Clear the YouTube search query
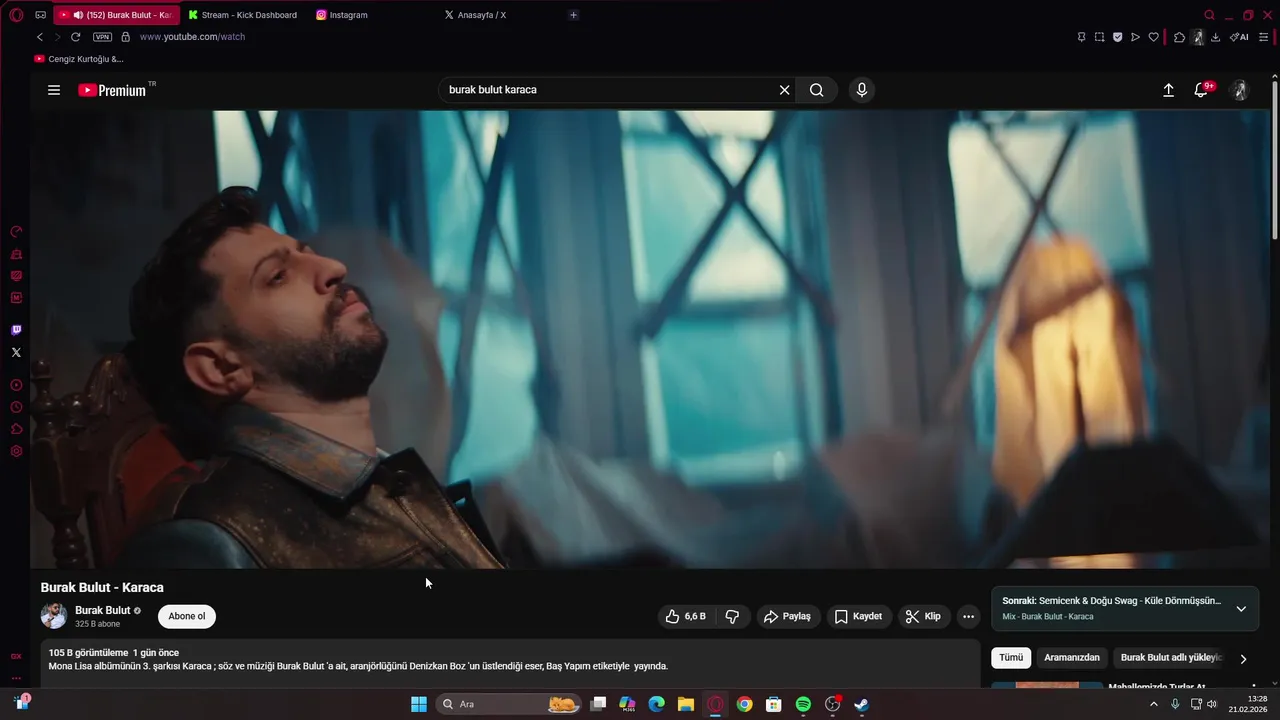 point(785,90)
